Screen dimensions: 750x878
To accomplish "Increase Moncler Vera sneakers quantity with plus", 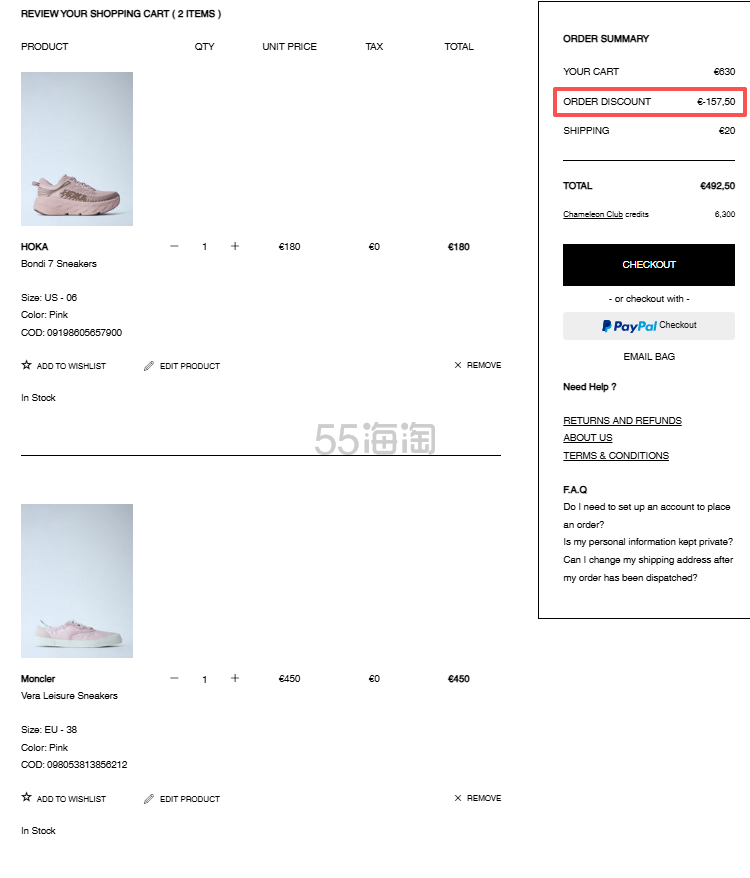I will pos(235,678).
